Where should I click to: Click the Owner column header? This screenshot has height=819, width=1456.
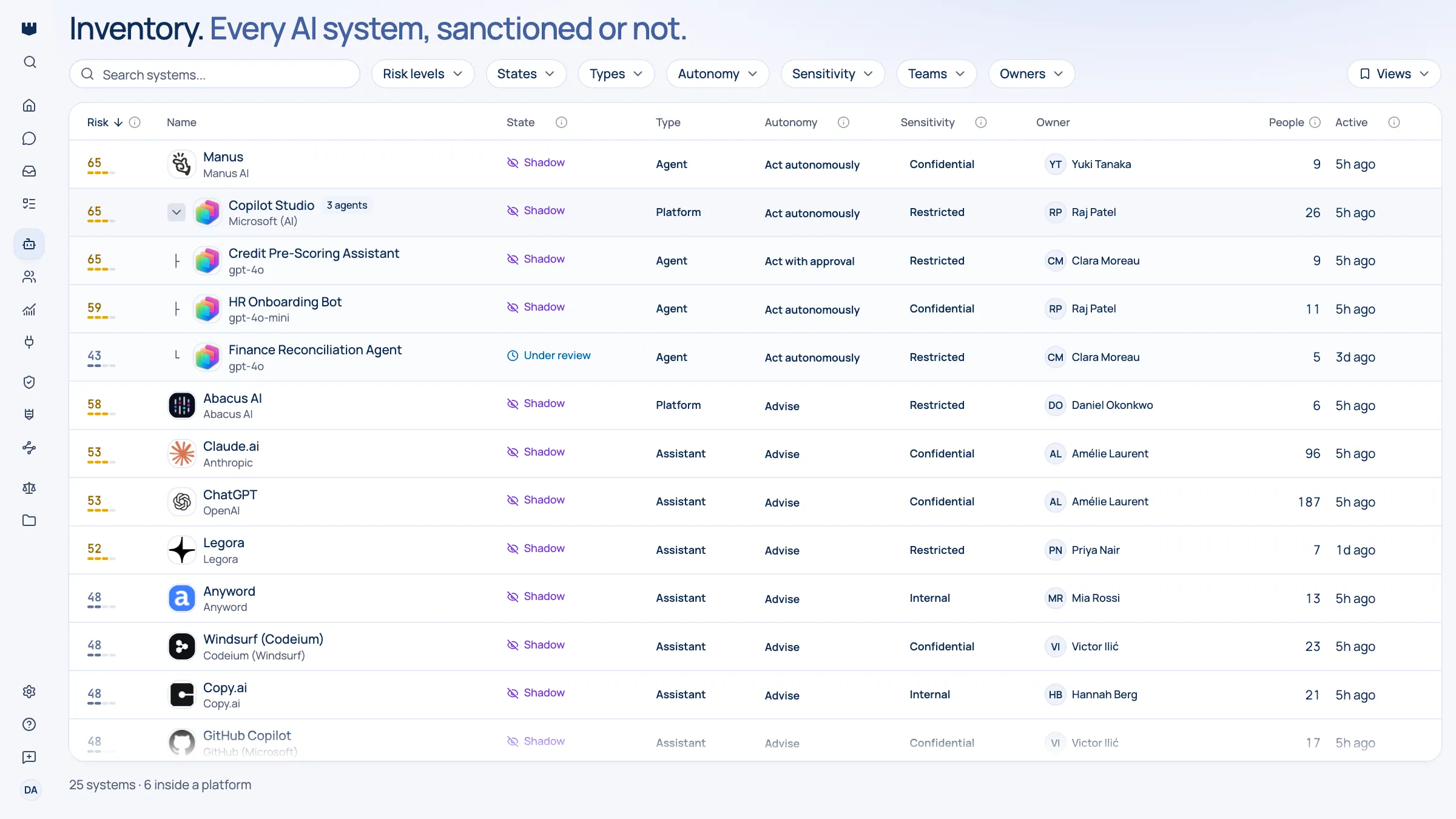coord(1053,123)
